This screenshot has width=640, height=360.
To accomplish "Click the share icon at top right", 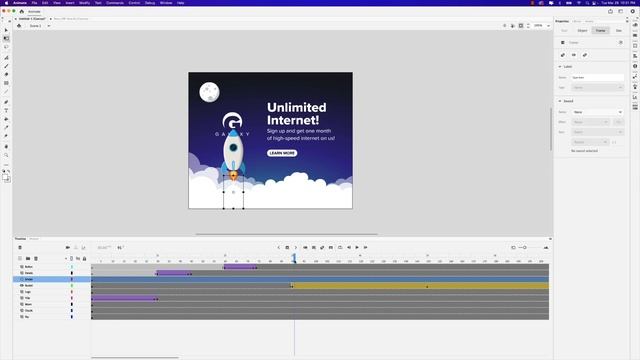I will click(x=611, y=11).
